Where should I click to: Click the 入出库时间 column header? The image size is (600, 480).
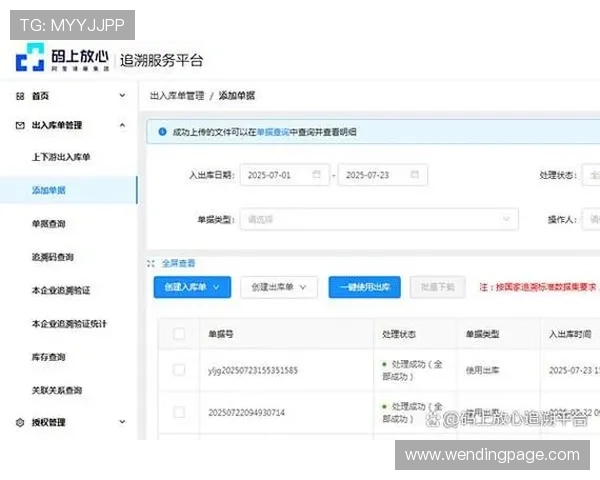point(570,334)
